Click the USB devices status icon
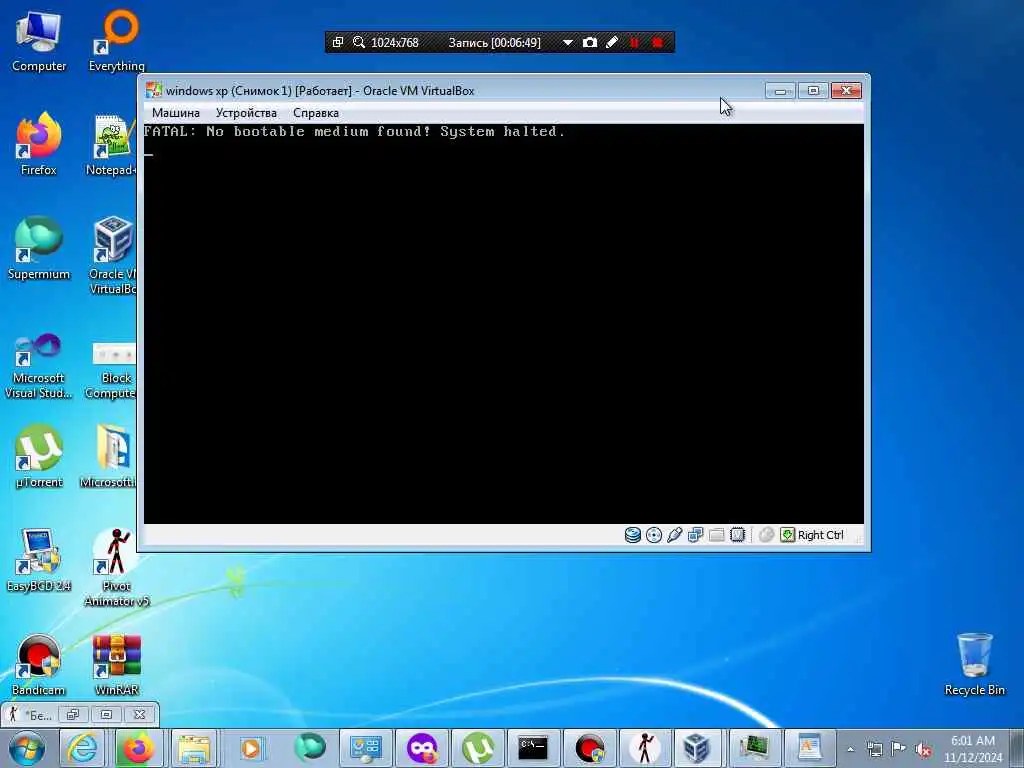 (x=675, y=535)
